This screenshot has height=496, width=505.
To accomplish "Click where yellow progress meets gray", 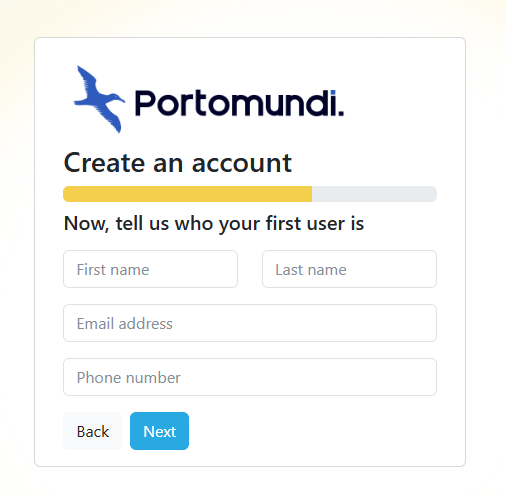I will click(x=312, y=194).
